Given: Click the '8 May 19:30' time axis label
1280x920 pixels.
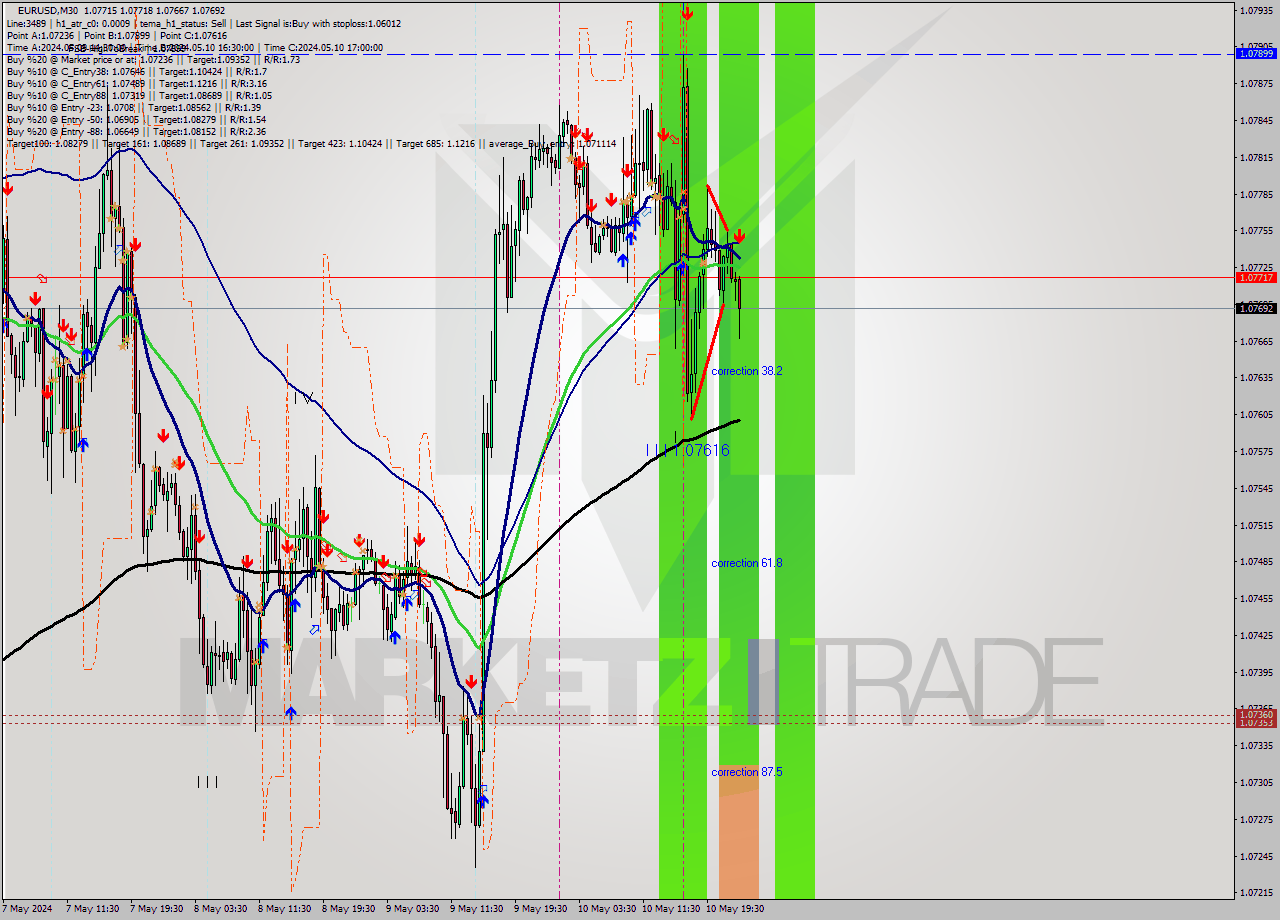Looking at the screenshot, I should click(349, 909).
